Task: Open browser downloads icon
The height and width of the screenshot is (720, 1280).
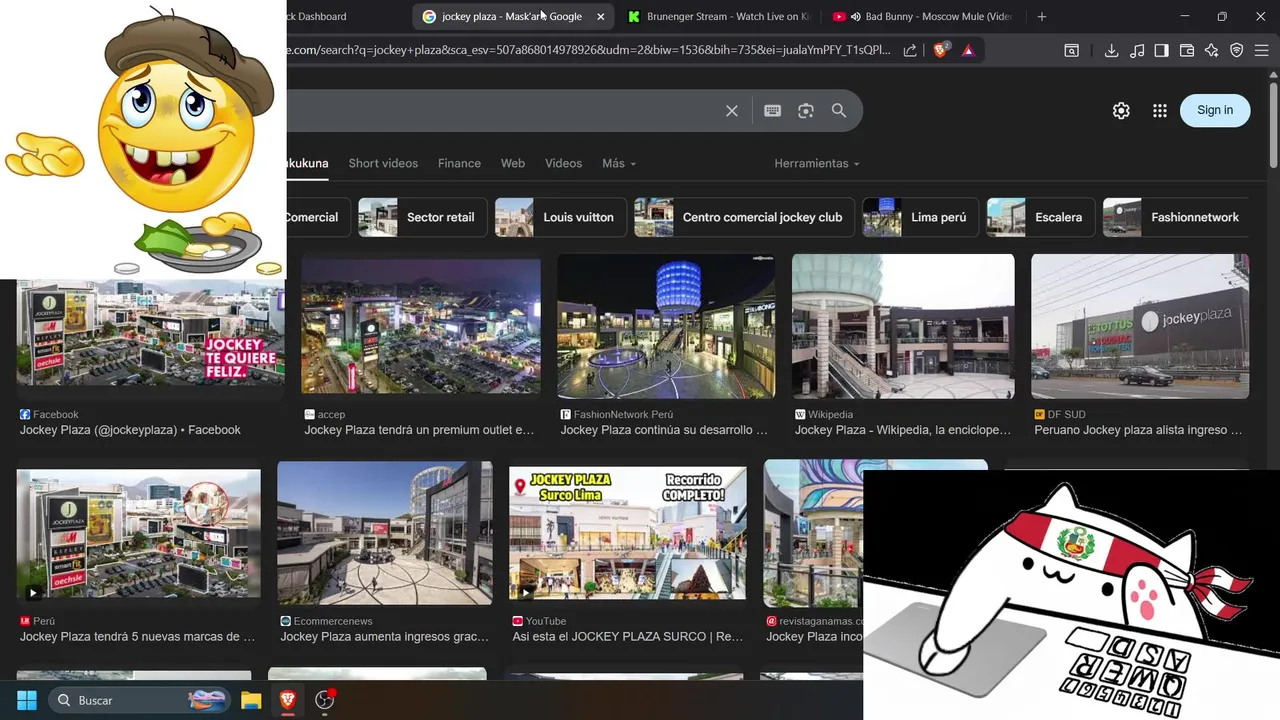Action: pyautogui.click(x=1111, y=50)
